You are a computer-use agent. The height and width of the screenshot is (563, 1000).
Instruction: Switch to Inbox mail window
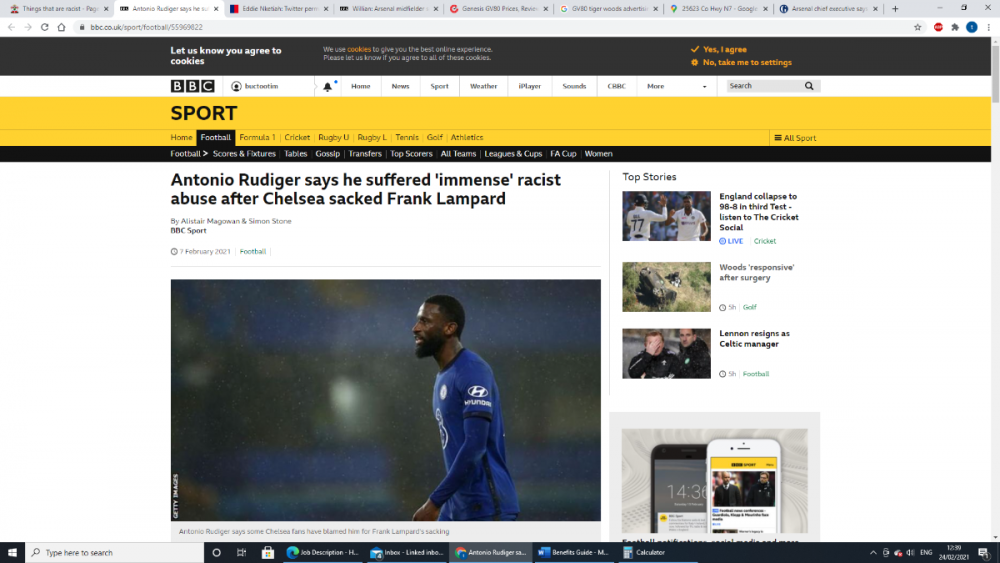pos(407,552)
